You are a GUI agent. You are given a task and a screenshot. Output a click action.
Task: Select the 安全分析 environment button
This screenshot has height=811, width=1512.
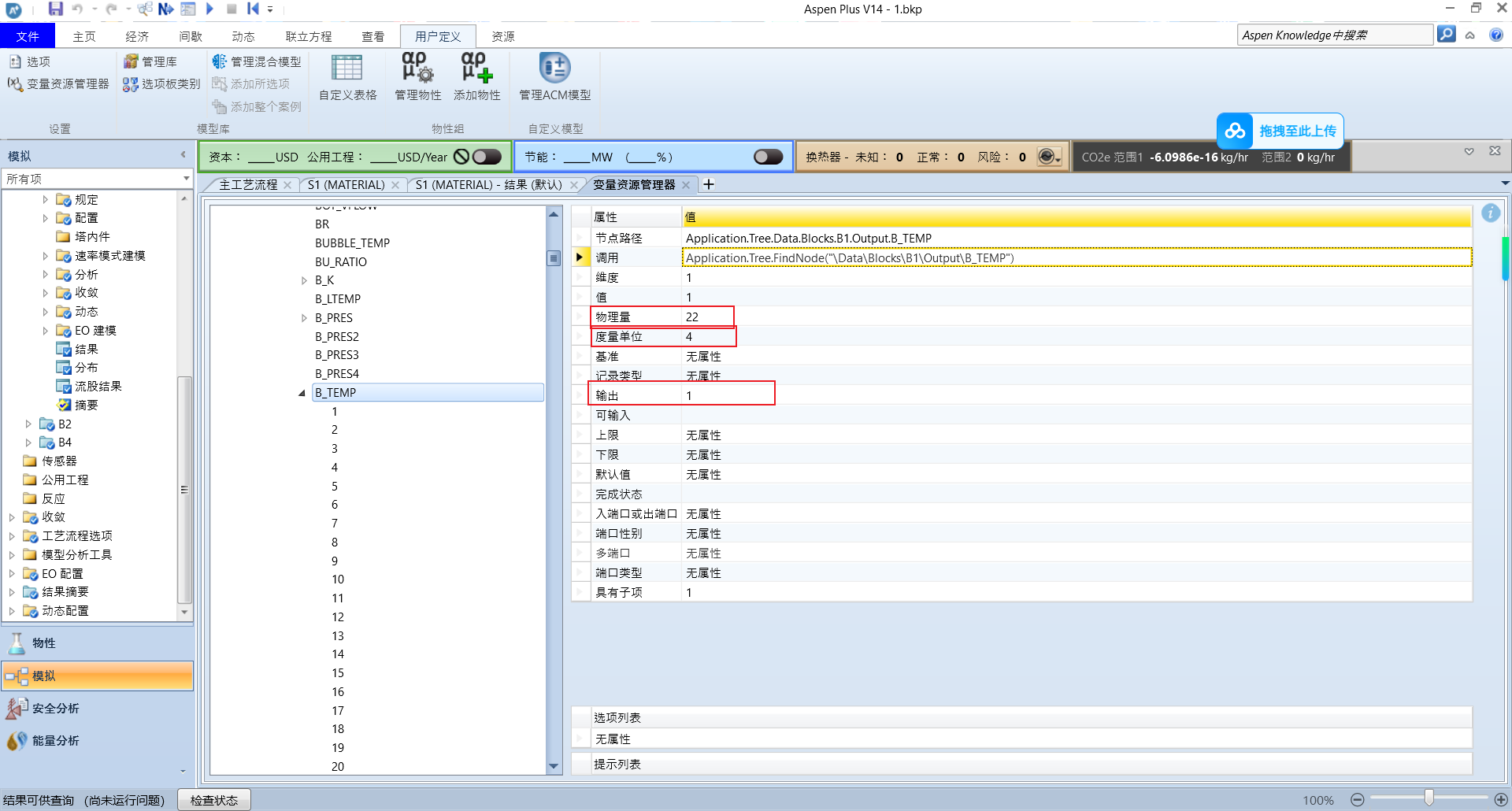tap(55, 708)
